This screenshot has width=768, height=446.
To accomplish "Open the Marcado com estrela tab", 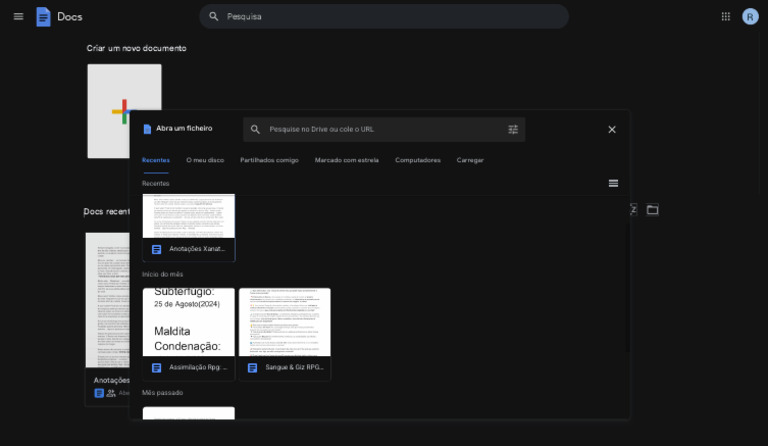I will [346, 160].
